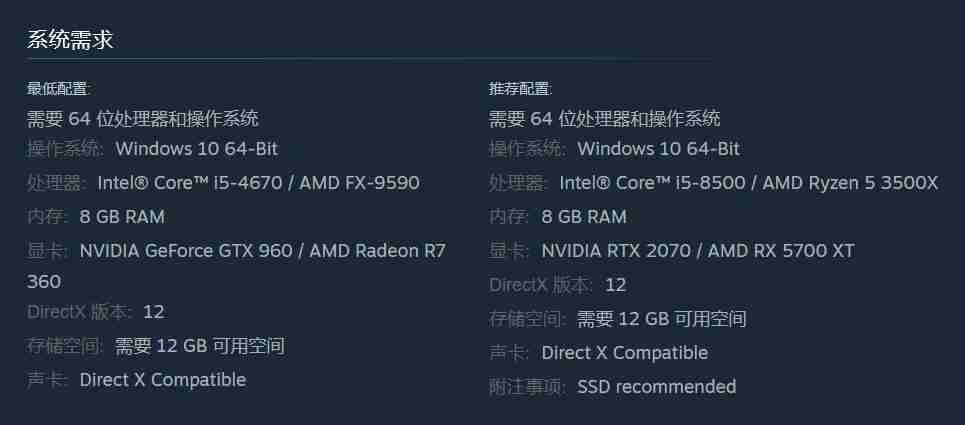This screenshot has height=425, width=965.
Task: Click recommended 内存 8 GB RAM line
Action: click(558, 216)
